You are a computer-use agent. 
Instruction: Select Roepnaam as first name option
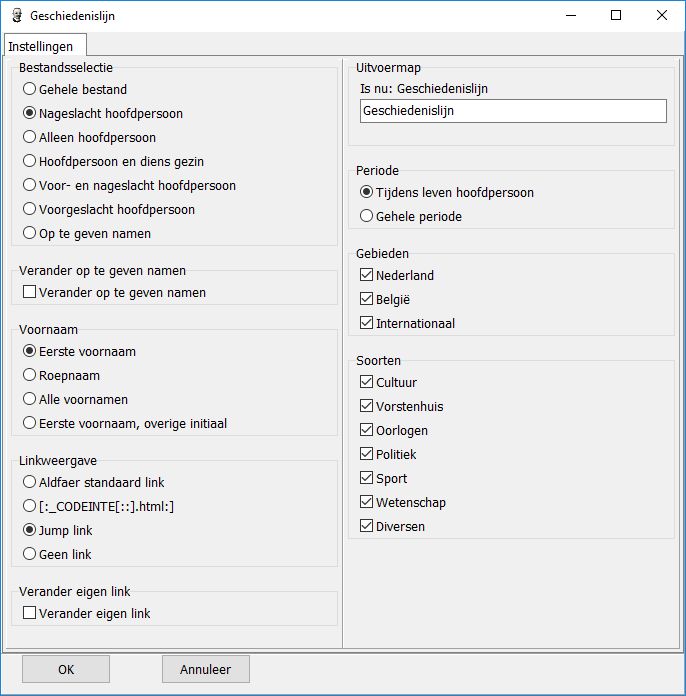(30, 375)
